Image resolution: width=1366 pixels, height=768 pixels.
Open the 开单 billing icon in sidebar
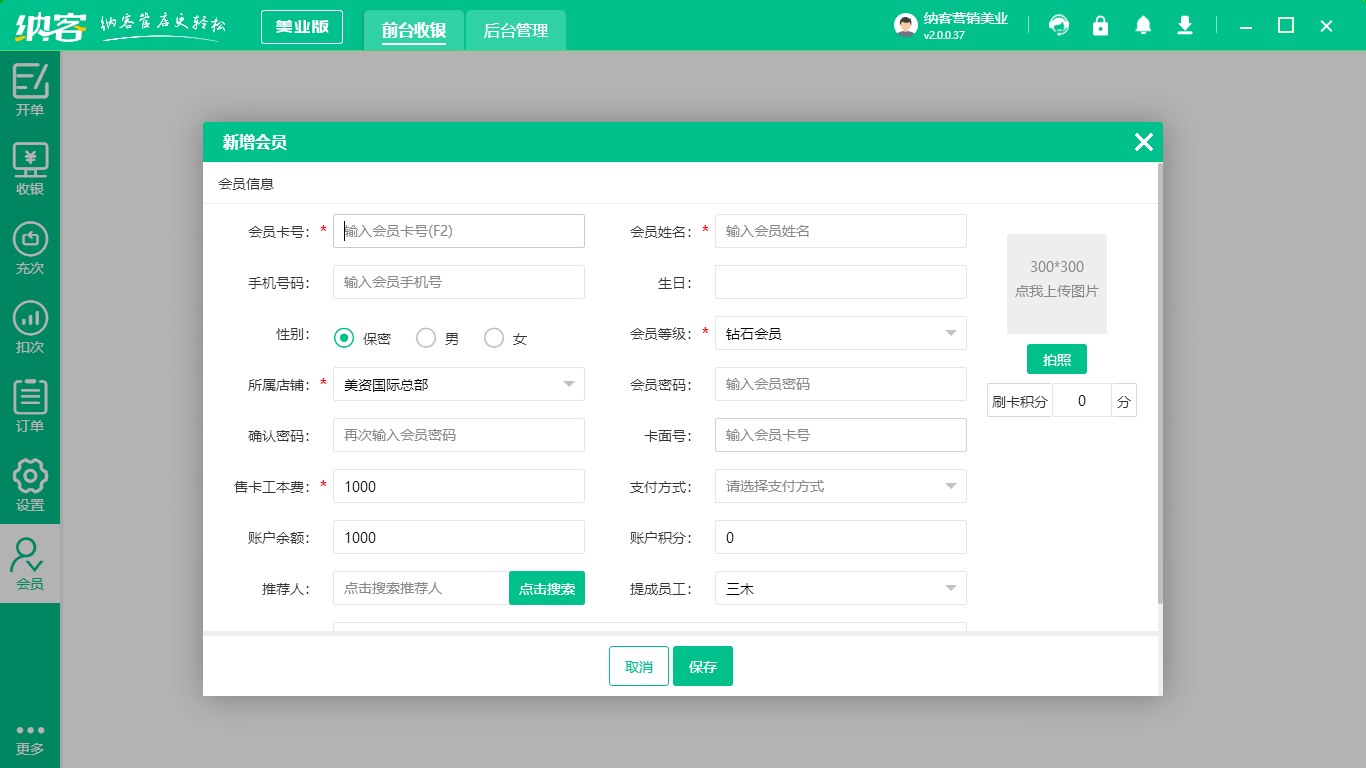coord(30,88)
